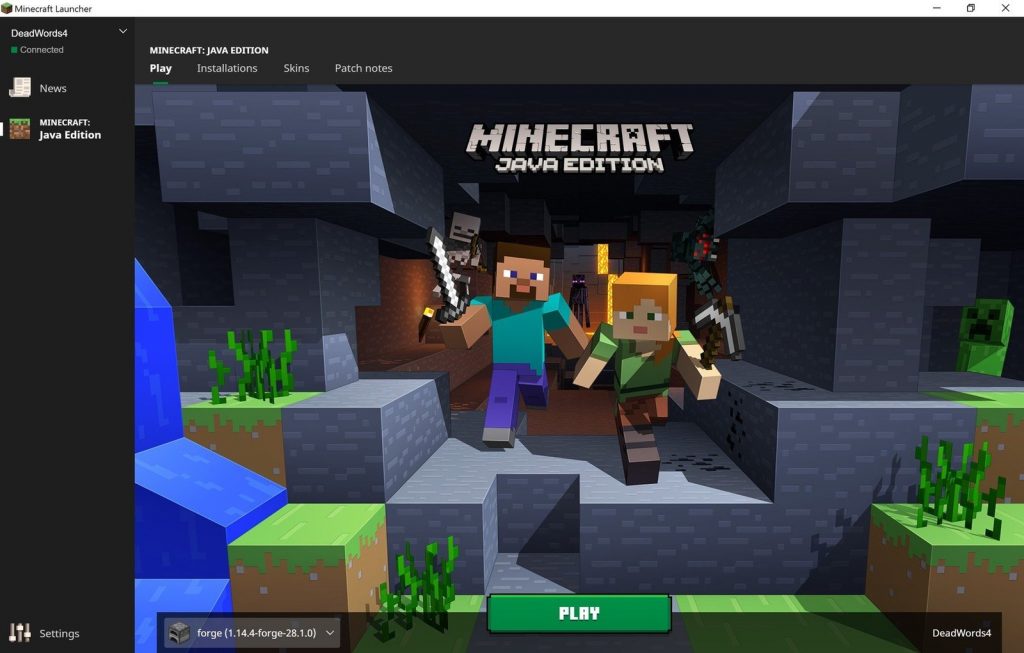Image resolution: width=1024 pixels, height=653 pixels.
Task: Maximize the Minecraft Launcher window
Action: click(970, 8)
